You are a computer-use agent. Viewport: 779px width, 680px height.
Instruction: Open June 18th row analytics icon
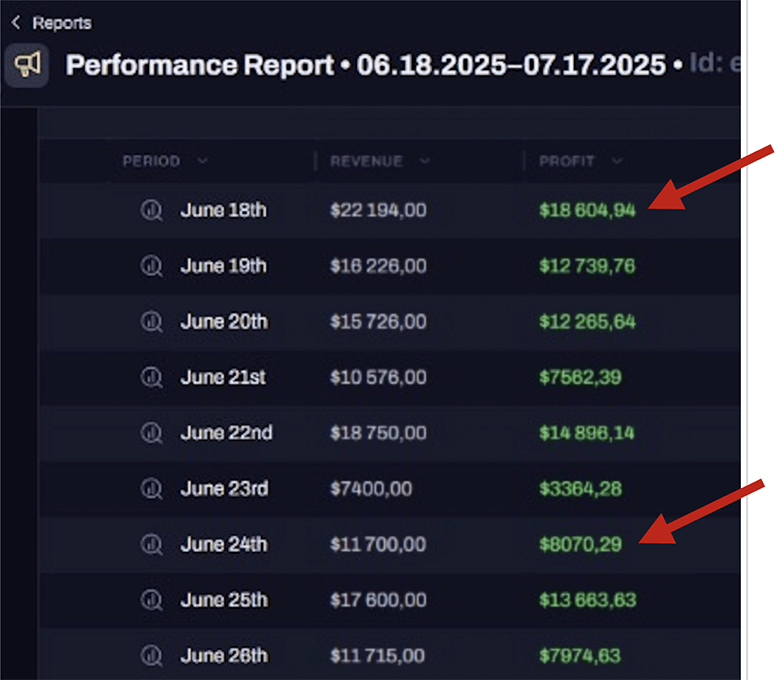pyautogui.click(x=151, y=210)
